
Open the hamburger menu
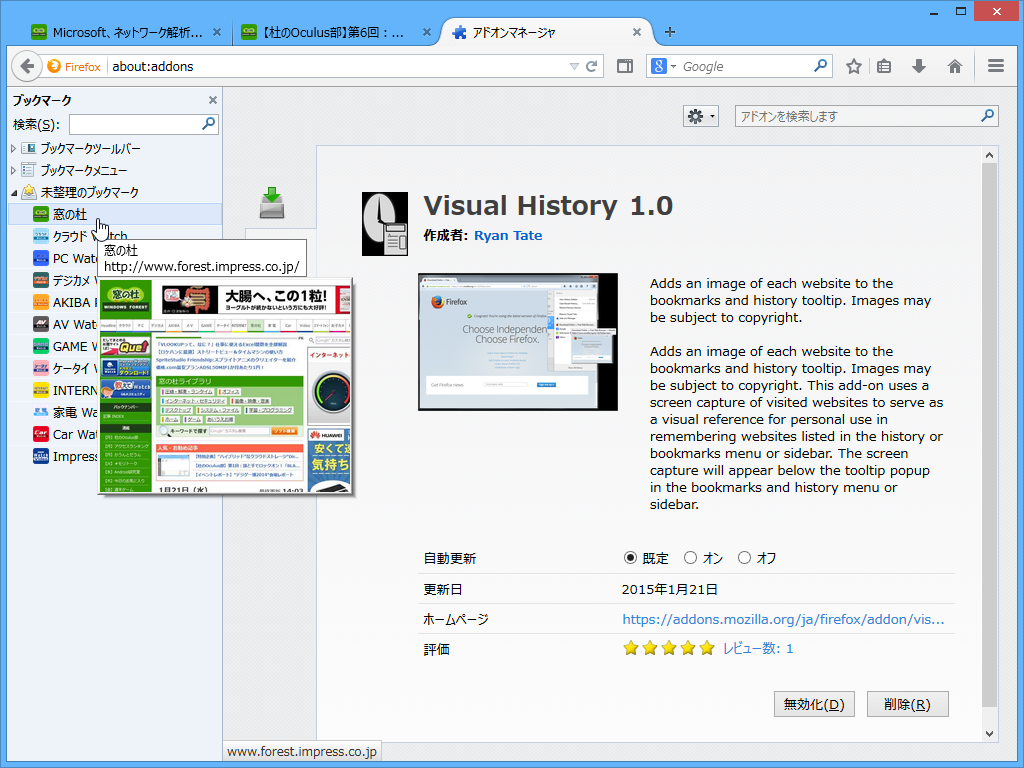click(996, 66)
